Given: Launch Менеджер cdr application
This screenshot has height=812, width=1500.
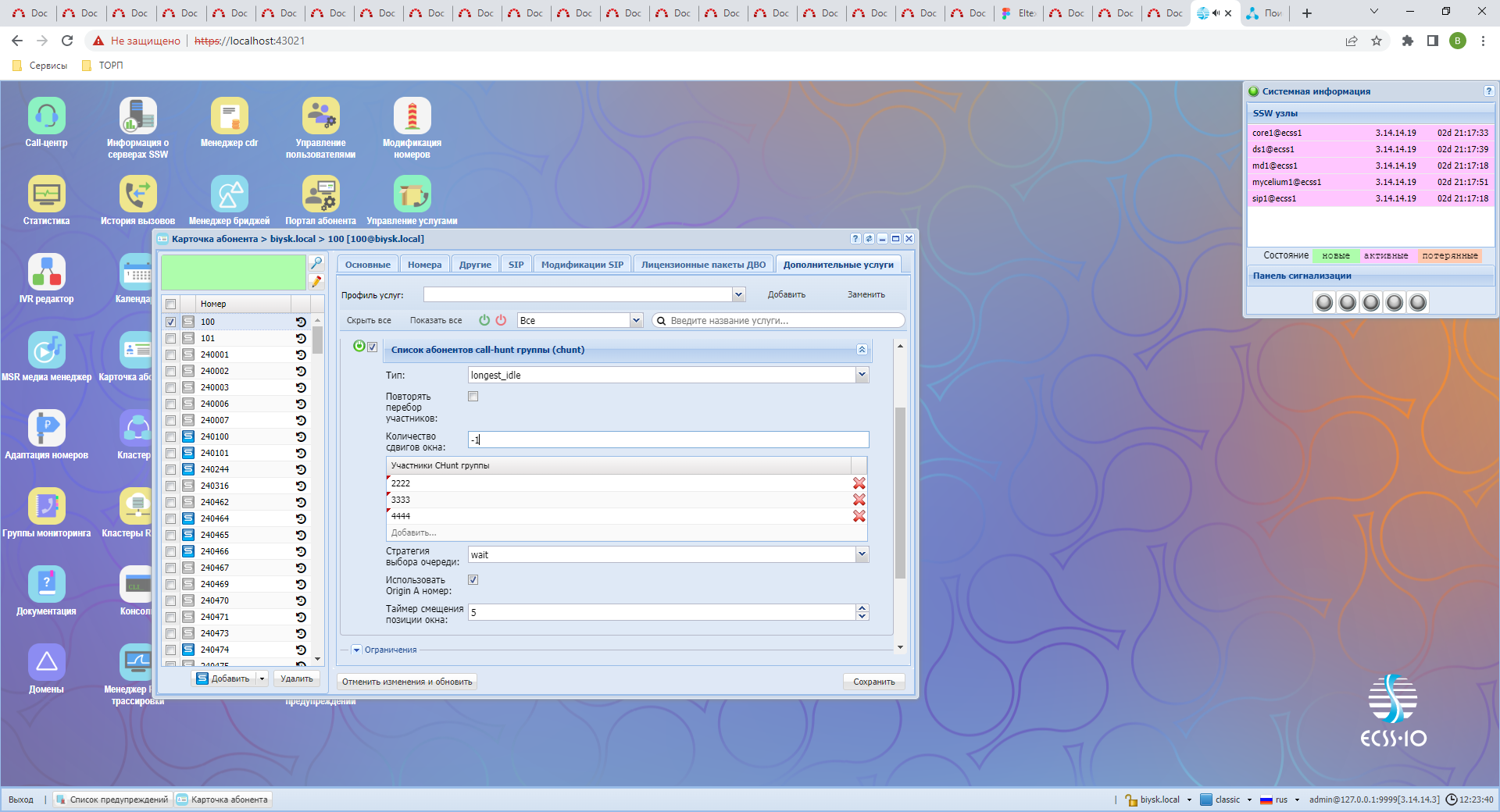Looking at the screenshot, I should pyautogui.click(x=230, y=116).
